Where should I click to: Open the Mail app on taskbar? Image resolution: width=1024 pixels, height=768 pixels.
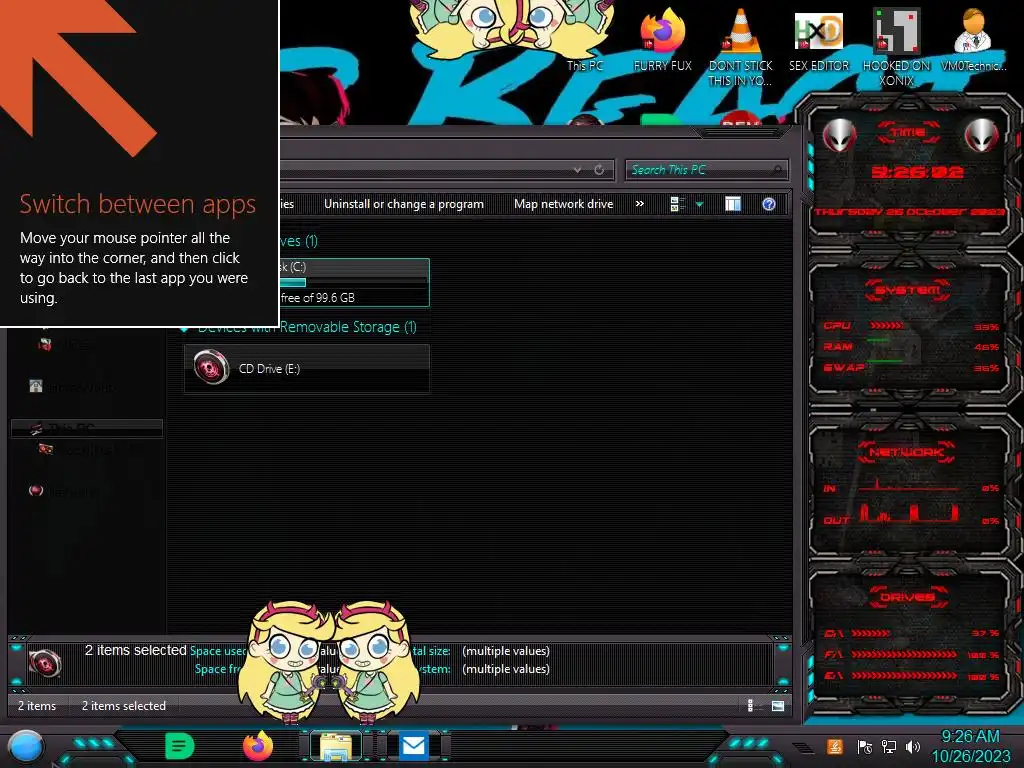pyautogui.click(x=413, y=746)
